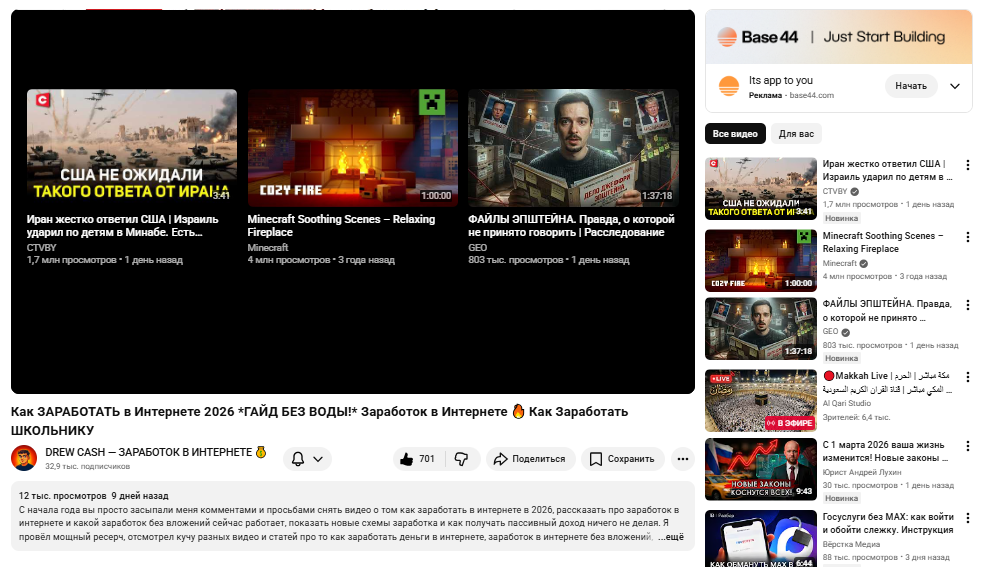982x567 pixels.
Task: Open Base 44 ad banner
Action: coord(839,36)
